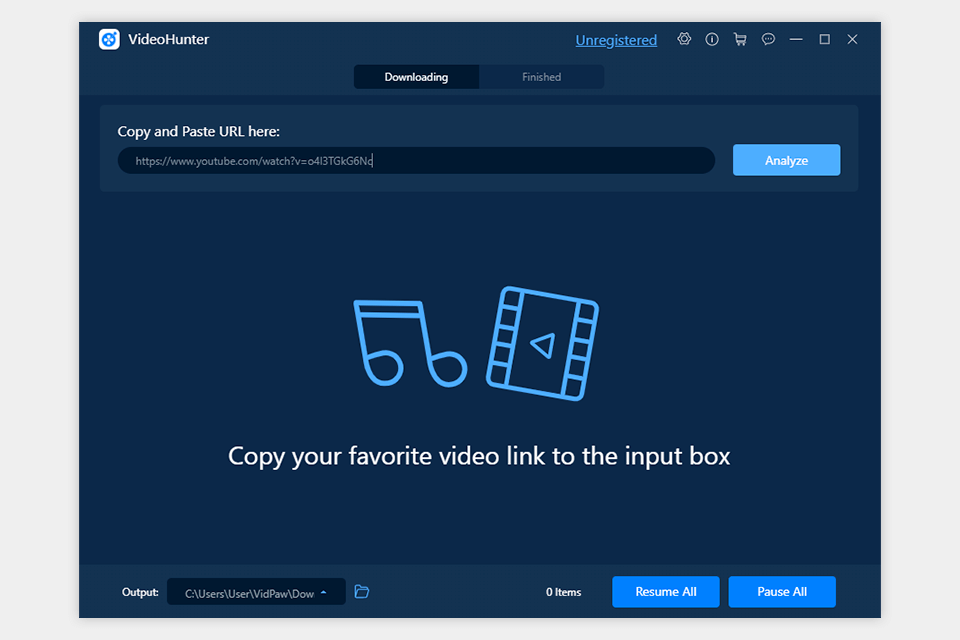This screenshot has width=960, height=640.
Task: Open the output folder icon
Action: [x=361, y=591]
